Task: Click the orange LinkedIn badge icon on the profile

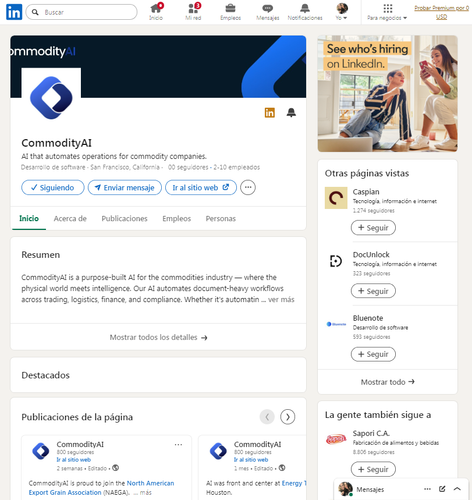Action: click(x=270, y=113)
